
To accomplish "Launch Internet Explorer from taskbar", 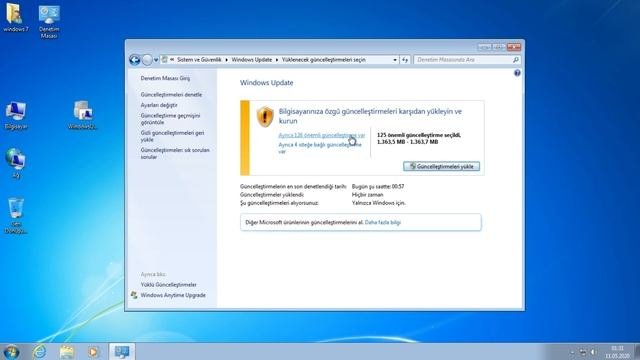I will pos(40,351).
